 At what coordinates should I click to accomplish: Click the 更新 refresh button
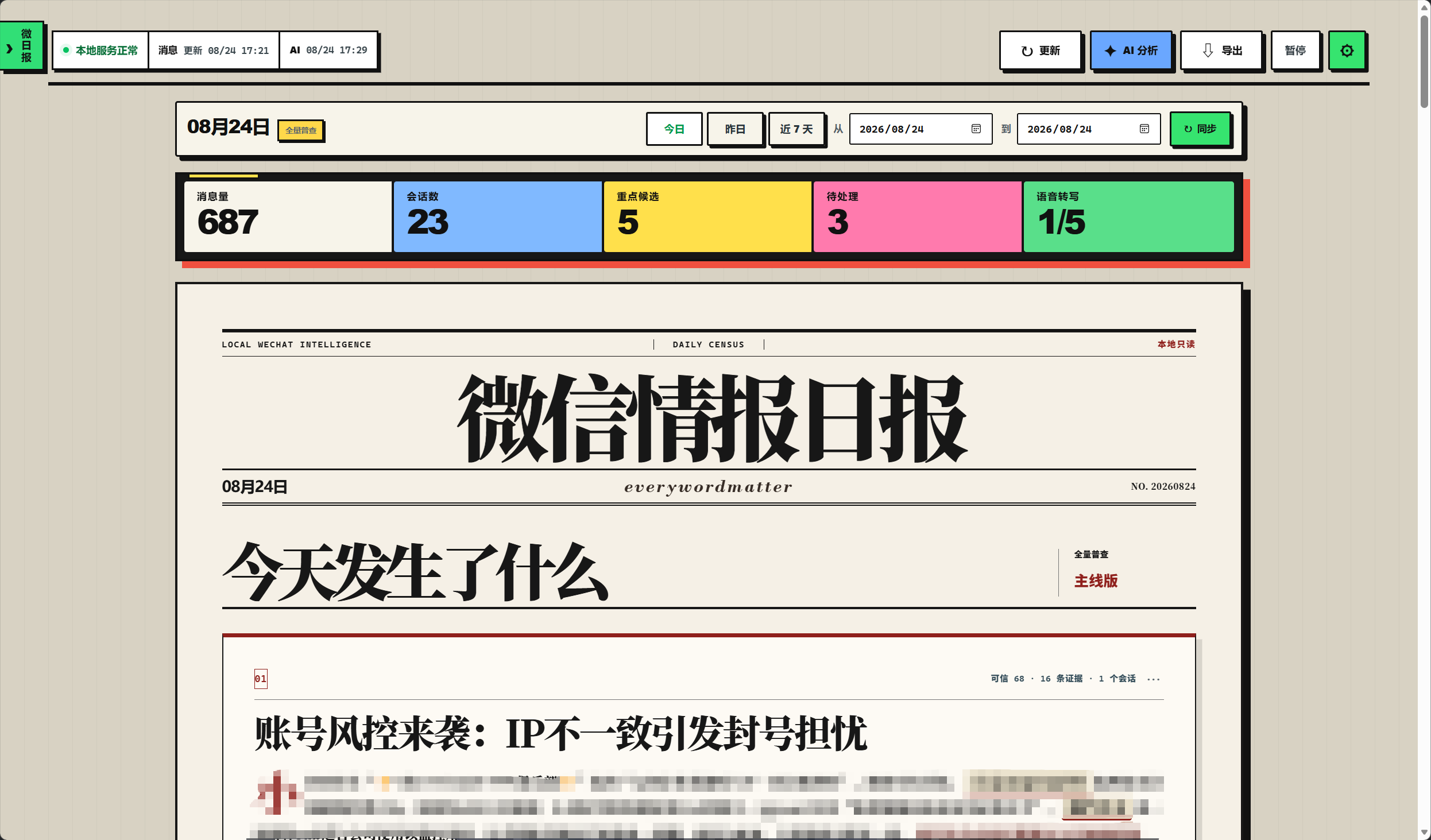point(1040,51)
